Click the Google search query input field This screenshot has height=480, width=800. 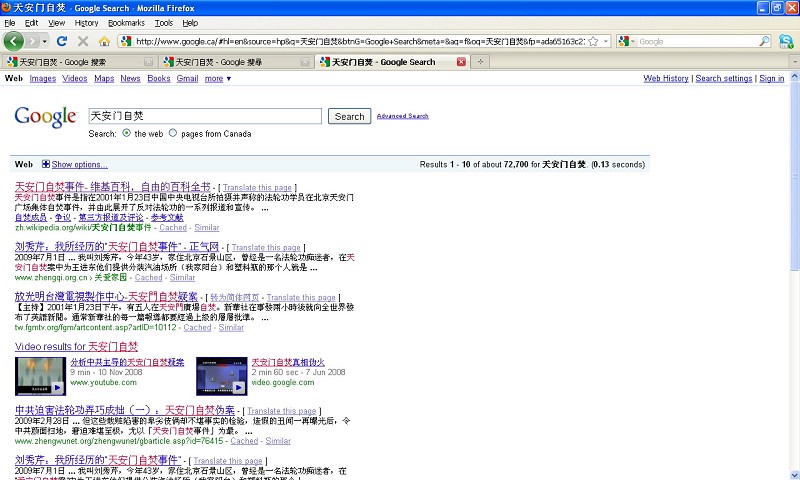pyautogui.click(x=205, y=116)
